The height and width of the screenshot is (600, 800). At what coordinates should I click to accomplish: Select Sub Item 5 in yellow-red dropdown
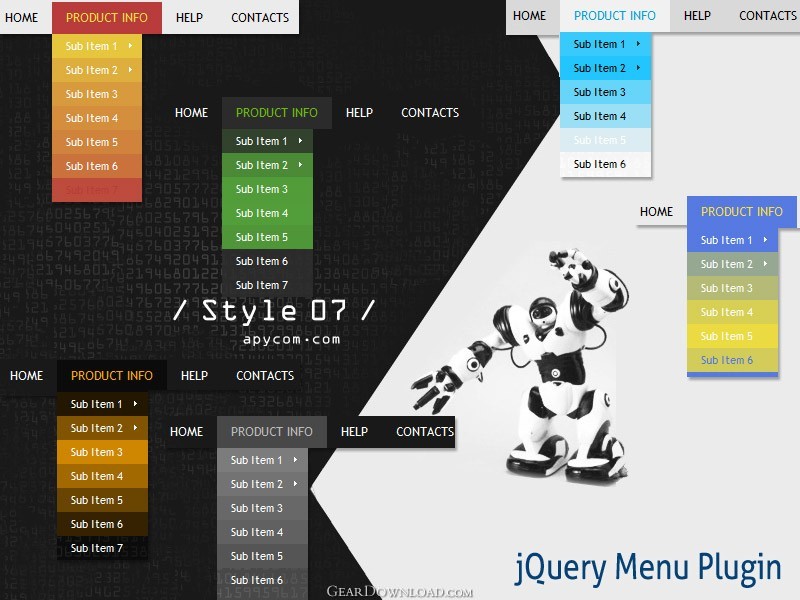click(x=97, y=142)
